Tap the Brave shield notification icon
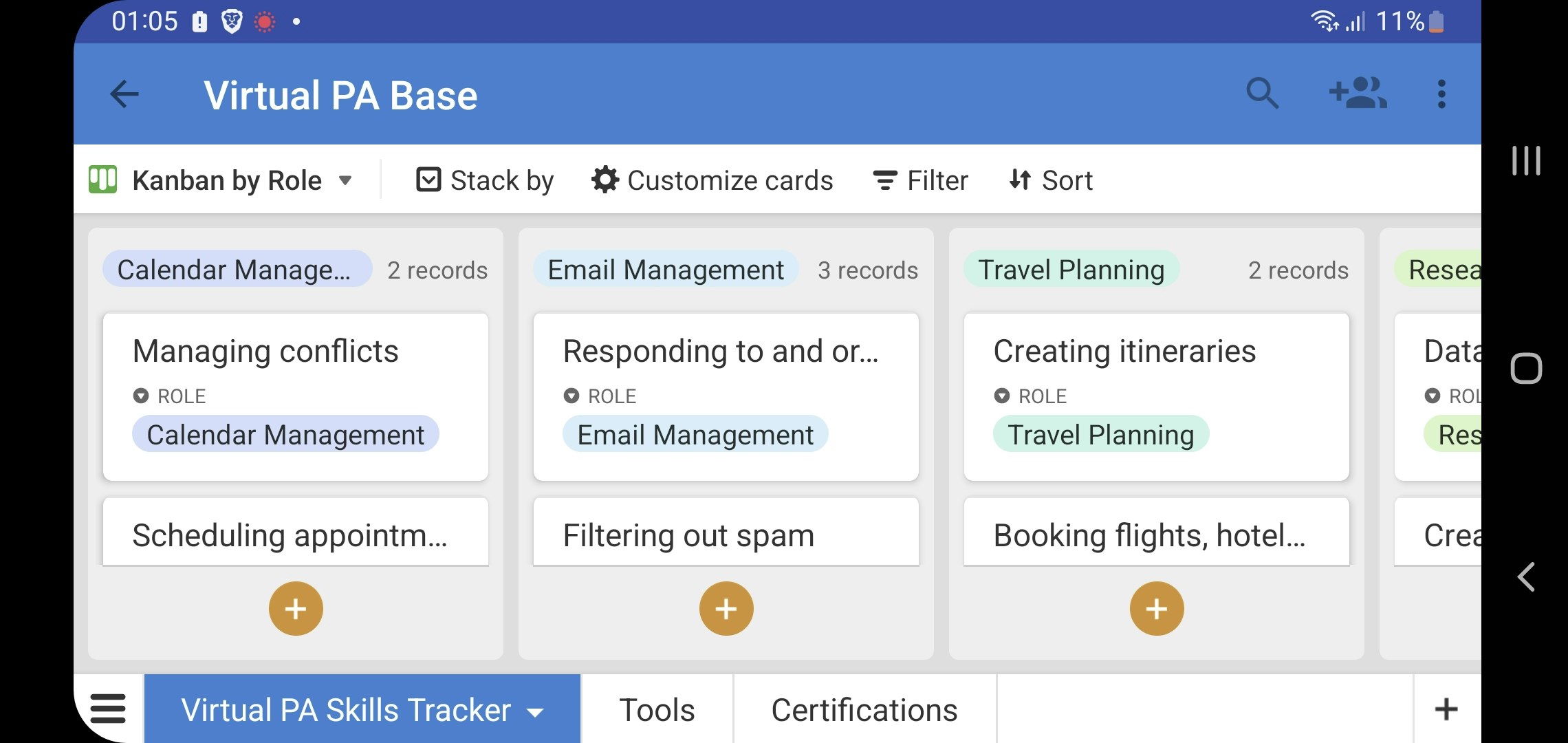 (x=232, y=21)
